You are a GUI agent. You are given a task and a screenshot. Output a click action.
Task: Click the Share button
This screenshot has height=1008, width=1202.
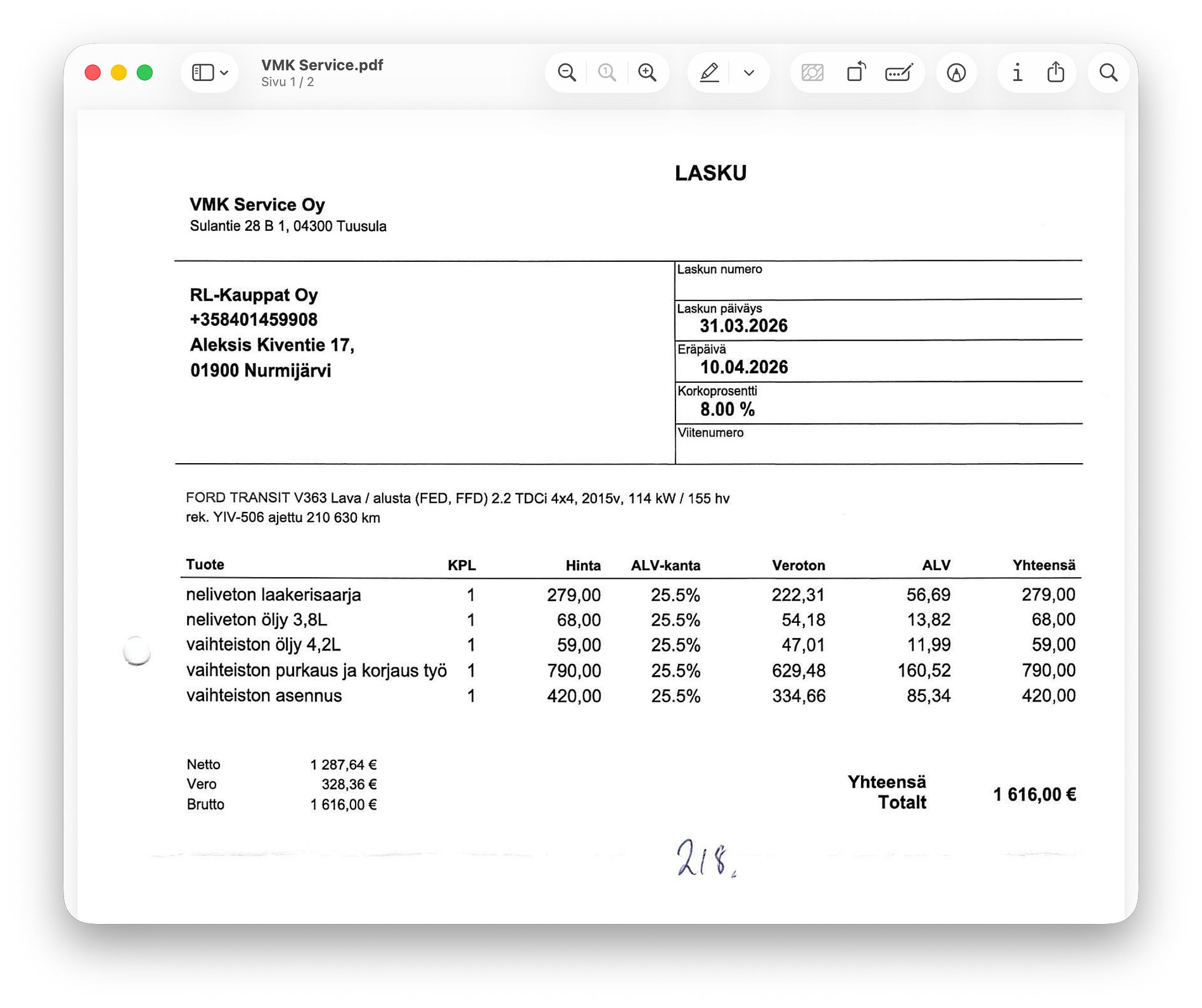pyautogui.click(x=1056, y=72)
